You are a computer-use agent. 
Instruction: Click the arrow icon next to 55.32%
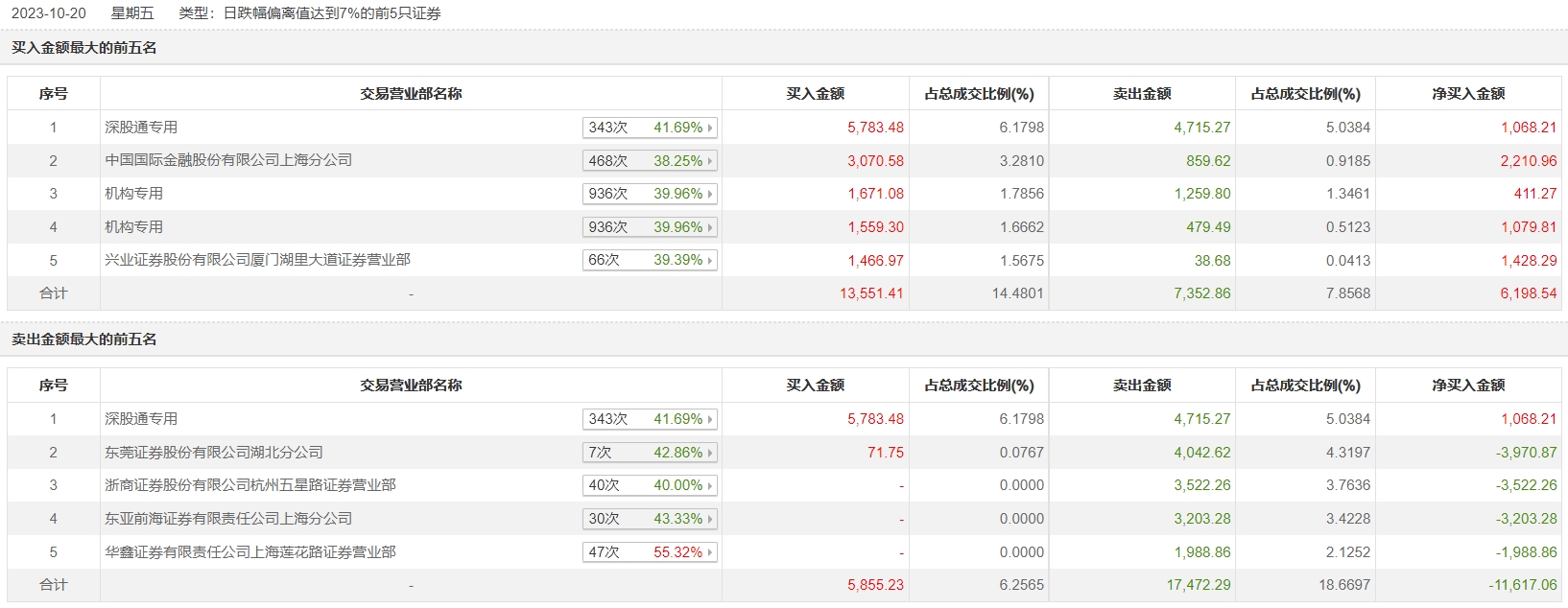710,552
